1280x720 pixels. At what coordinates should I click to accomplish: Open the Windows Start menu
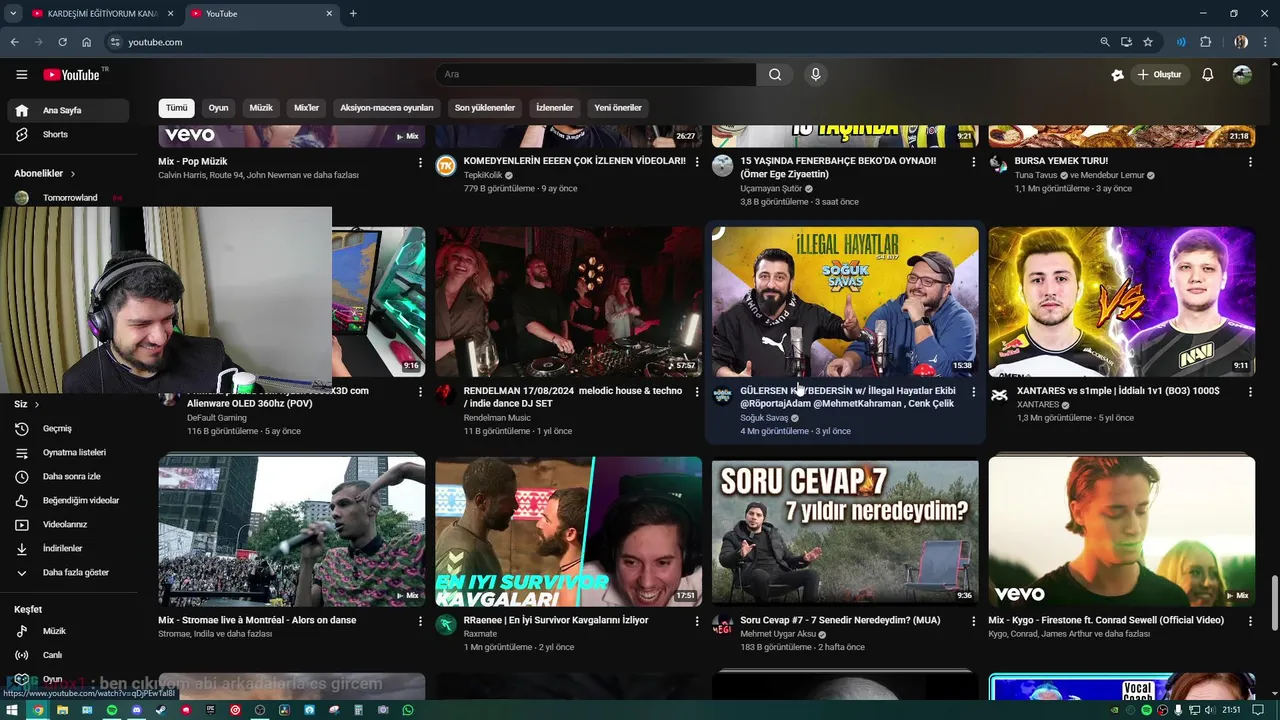[12, 710]
